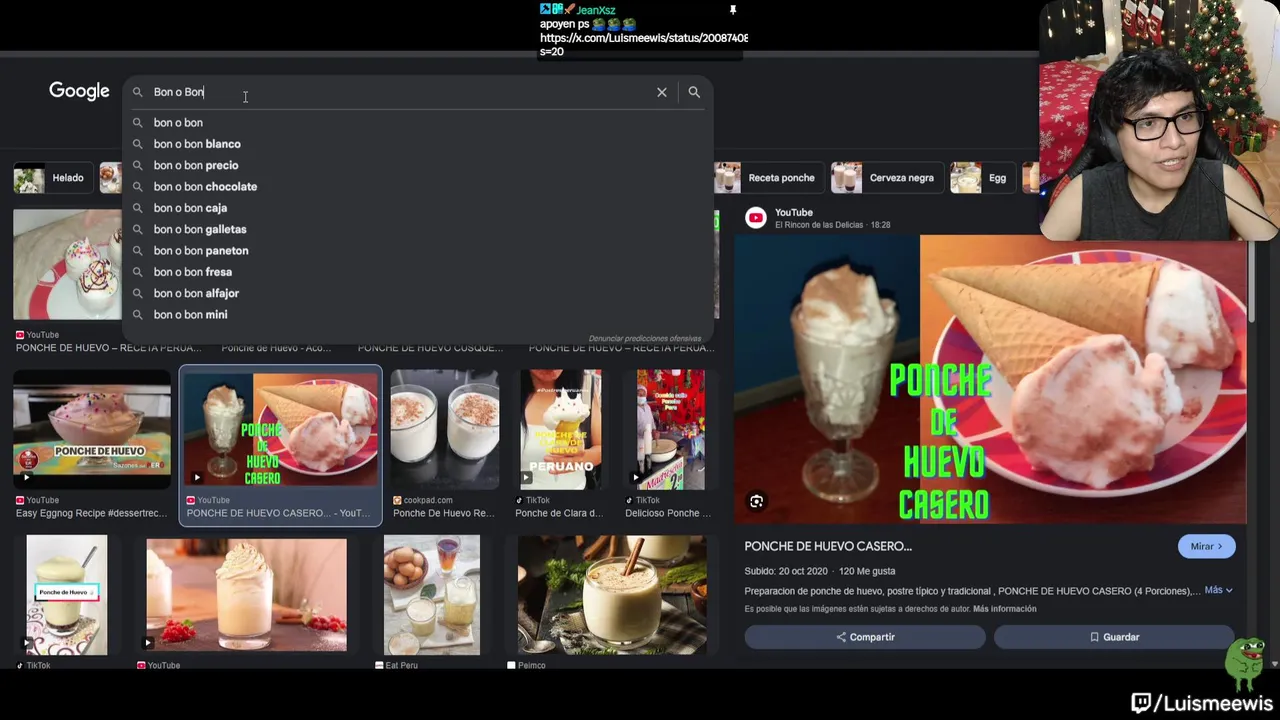
Task: Click the Google Lens icon on preview image
Action: [757, 501]
